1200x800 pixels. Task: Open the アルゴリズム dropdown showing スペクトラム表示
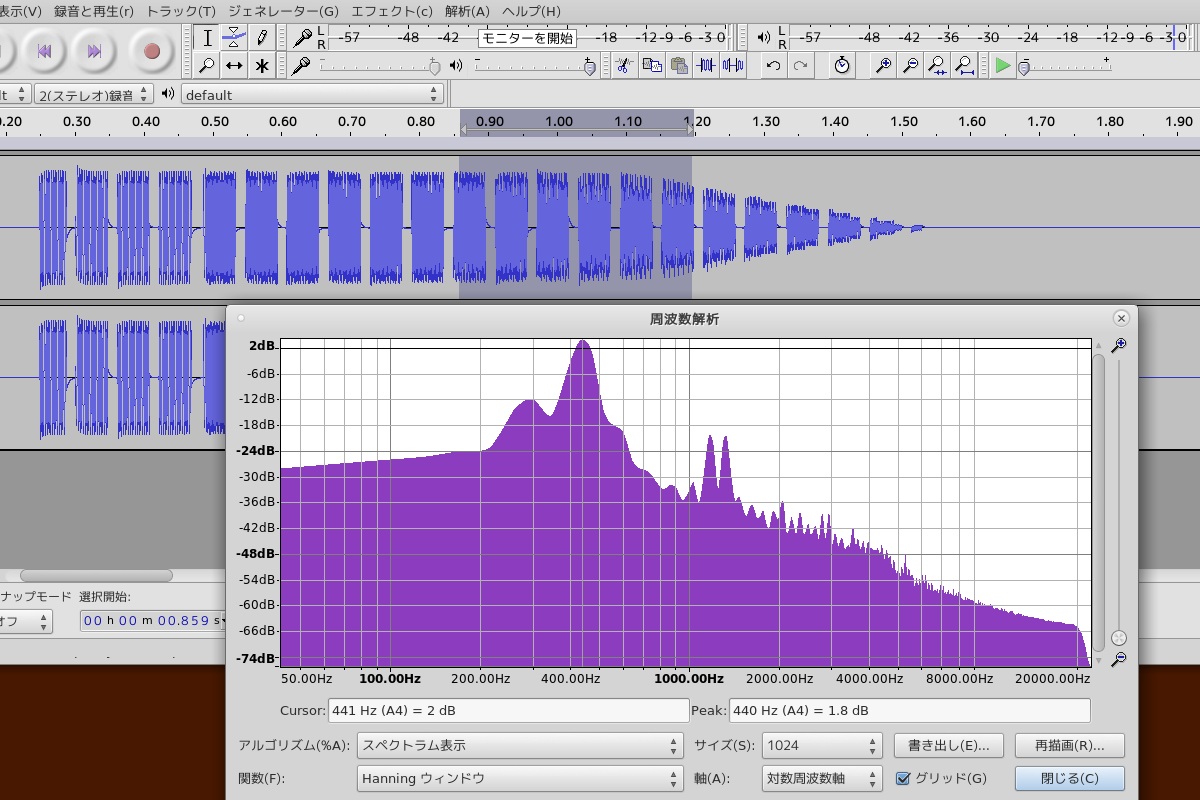[519, 745]
